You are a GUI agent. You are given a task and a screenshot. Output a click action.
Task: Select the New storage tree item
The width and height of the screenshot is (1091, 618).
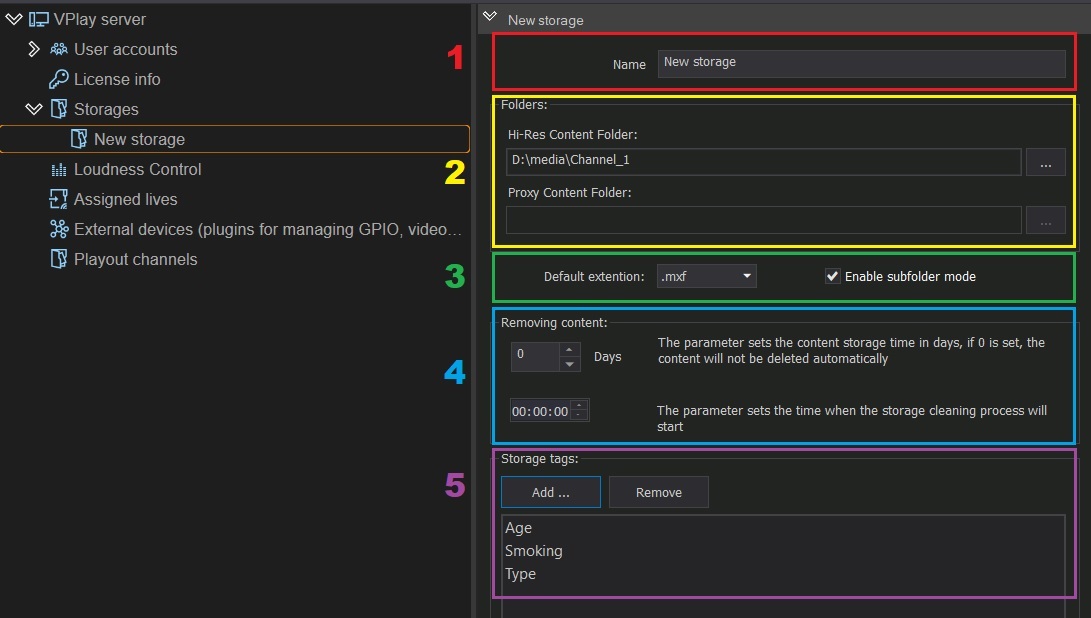(234, 139)
